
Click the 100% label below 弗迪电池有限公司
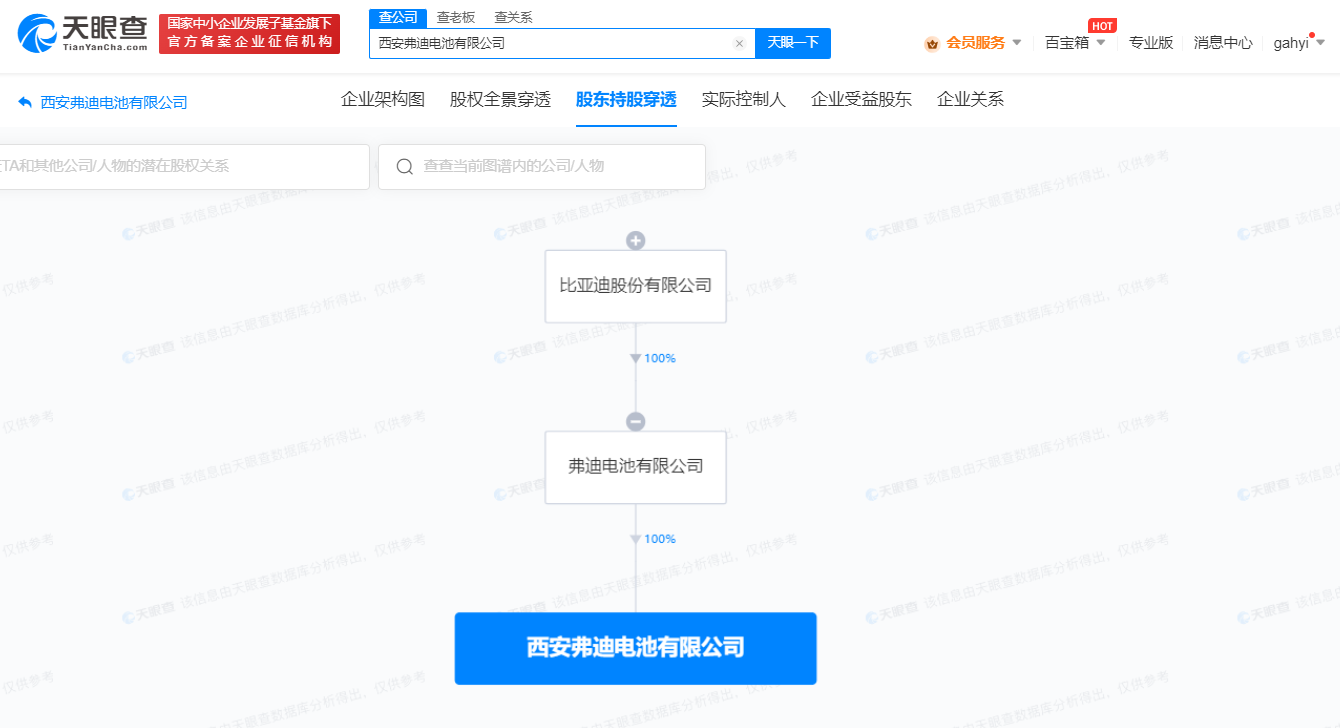pos(659,539)
